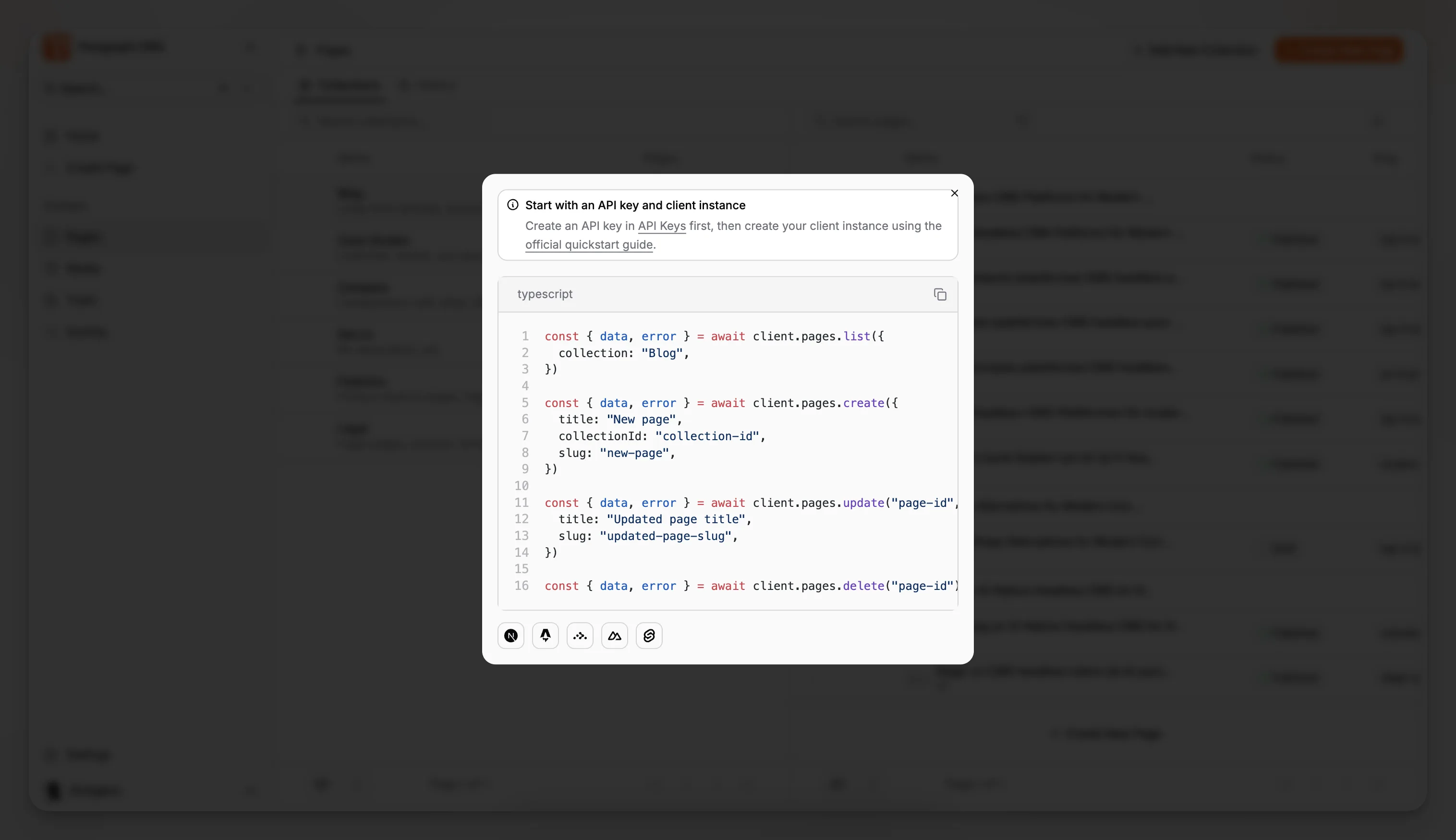Viewport: 1456px width, 840px height.
Task: Click the line title: "Updated page title"
Action: [x=655, y=519]
